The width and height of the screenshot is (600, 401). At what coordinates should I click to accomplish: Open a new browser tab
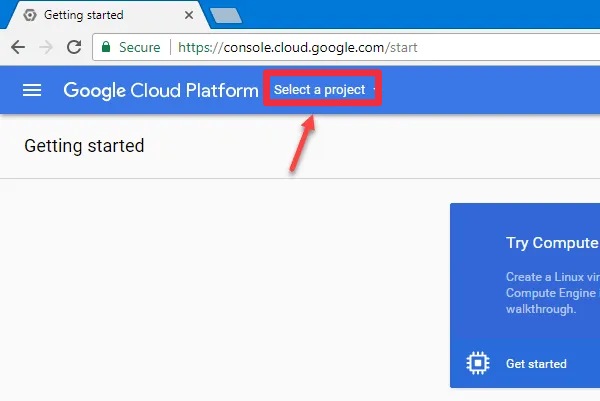tap(226, 15)
